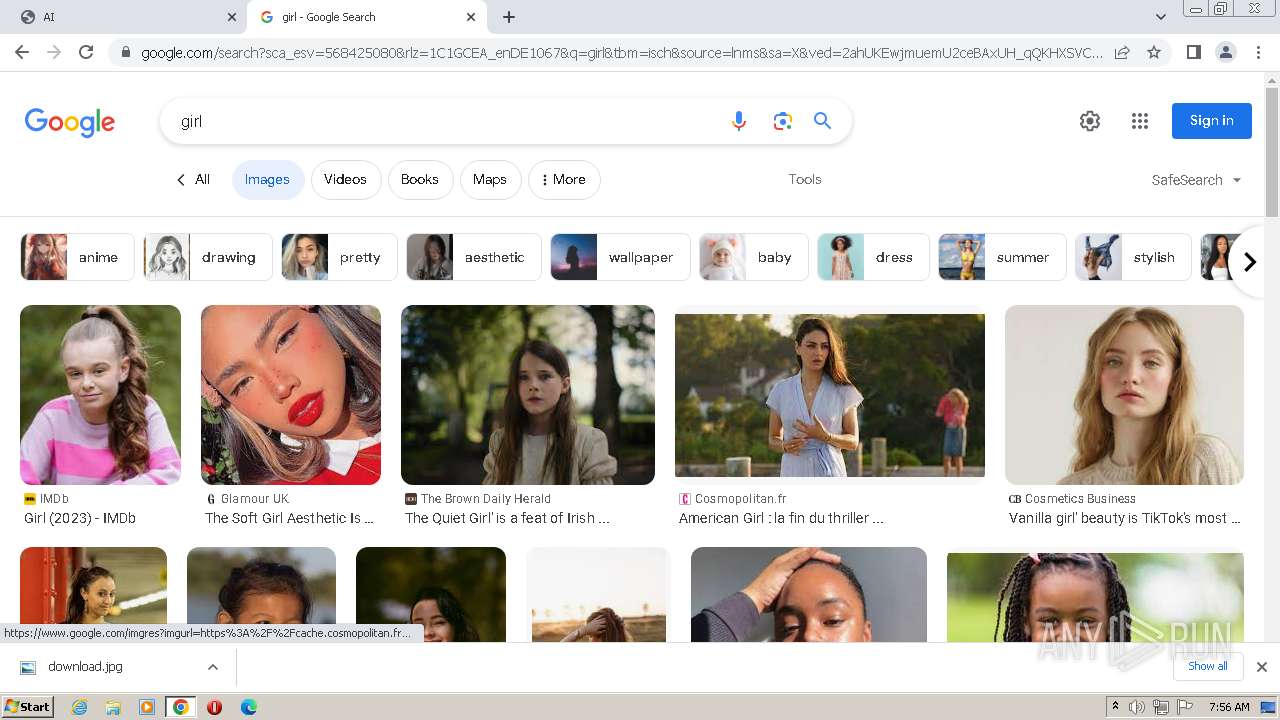Filter by the pretty chip
The height and width of the screenshot is (720, 1280).
(339, 257)
